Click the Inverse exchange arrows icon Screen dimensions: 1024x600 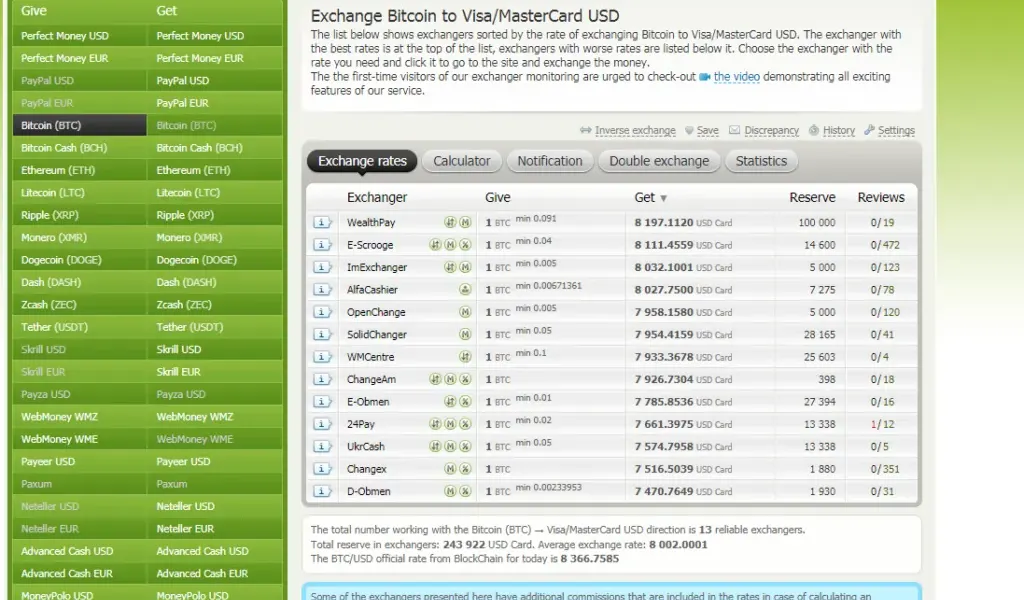(585, 131)
